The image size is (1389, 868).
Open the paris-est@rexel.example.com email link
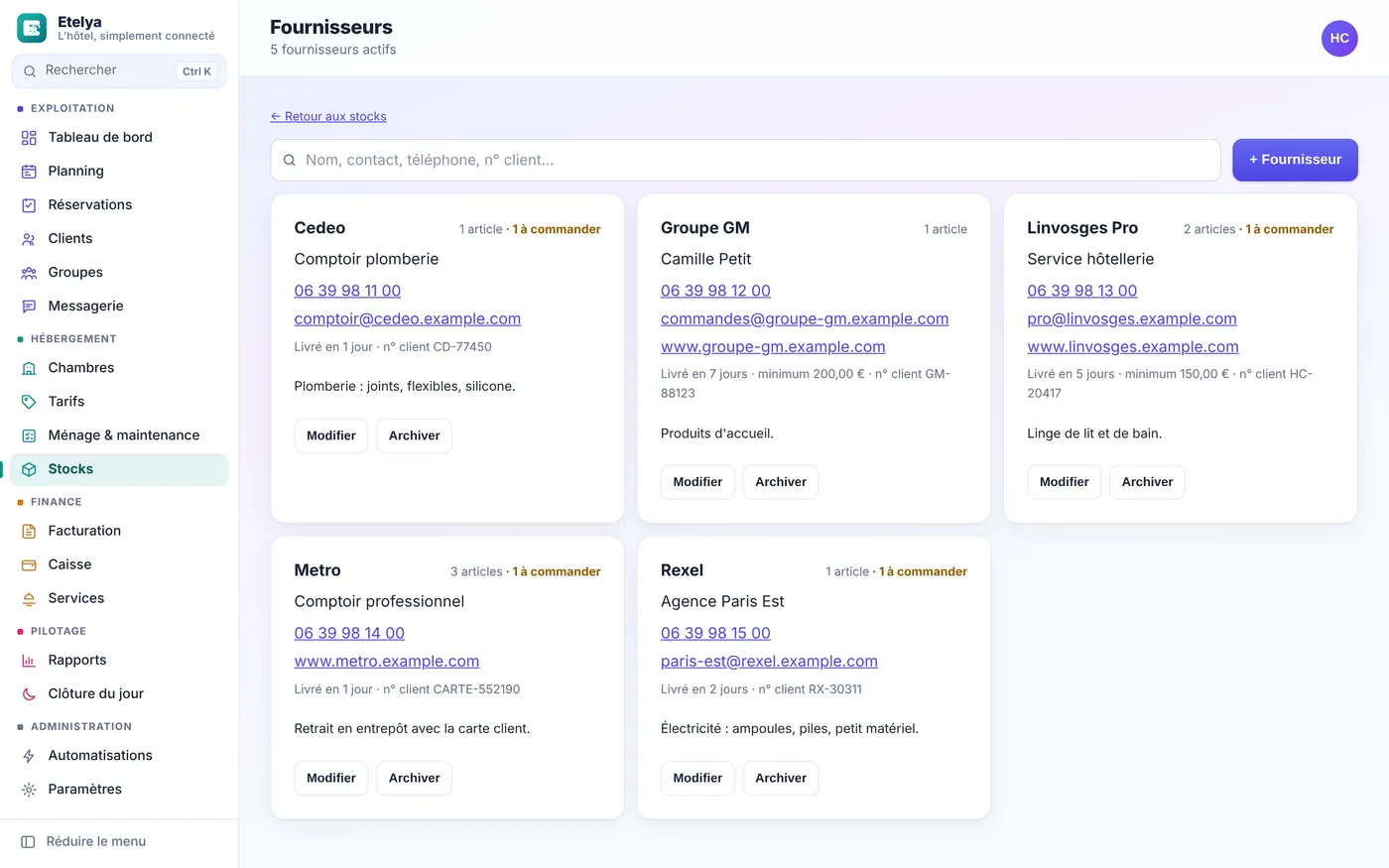pos(769,661)
